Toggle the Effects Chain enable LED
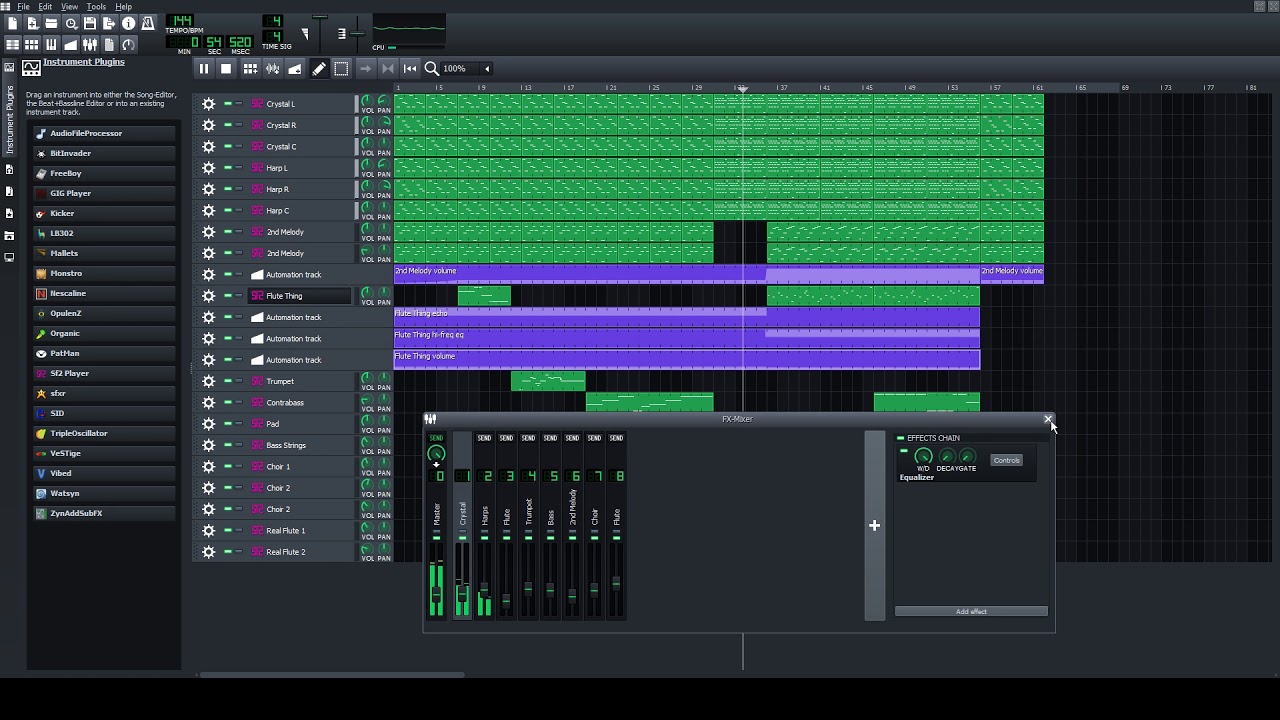The height and width of the screenshot is (720, 1280). [900, 438]
